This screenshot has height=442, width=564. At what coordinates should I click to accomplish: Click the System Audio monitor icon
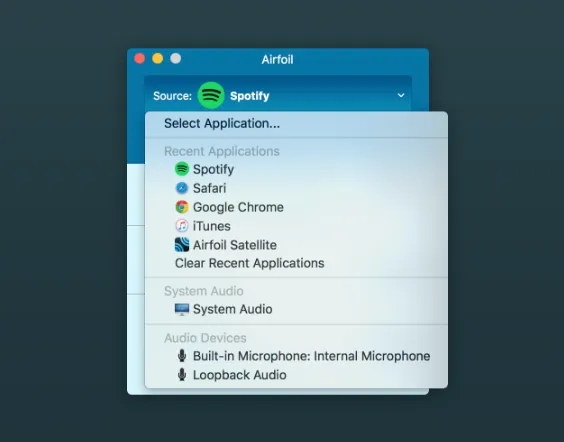(182, 309)
